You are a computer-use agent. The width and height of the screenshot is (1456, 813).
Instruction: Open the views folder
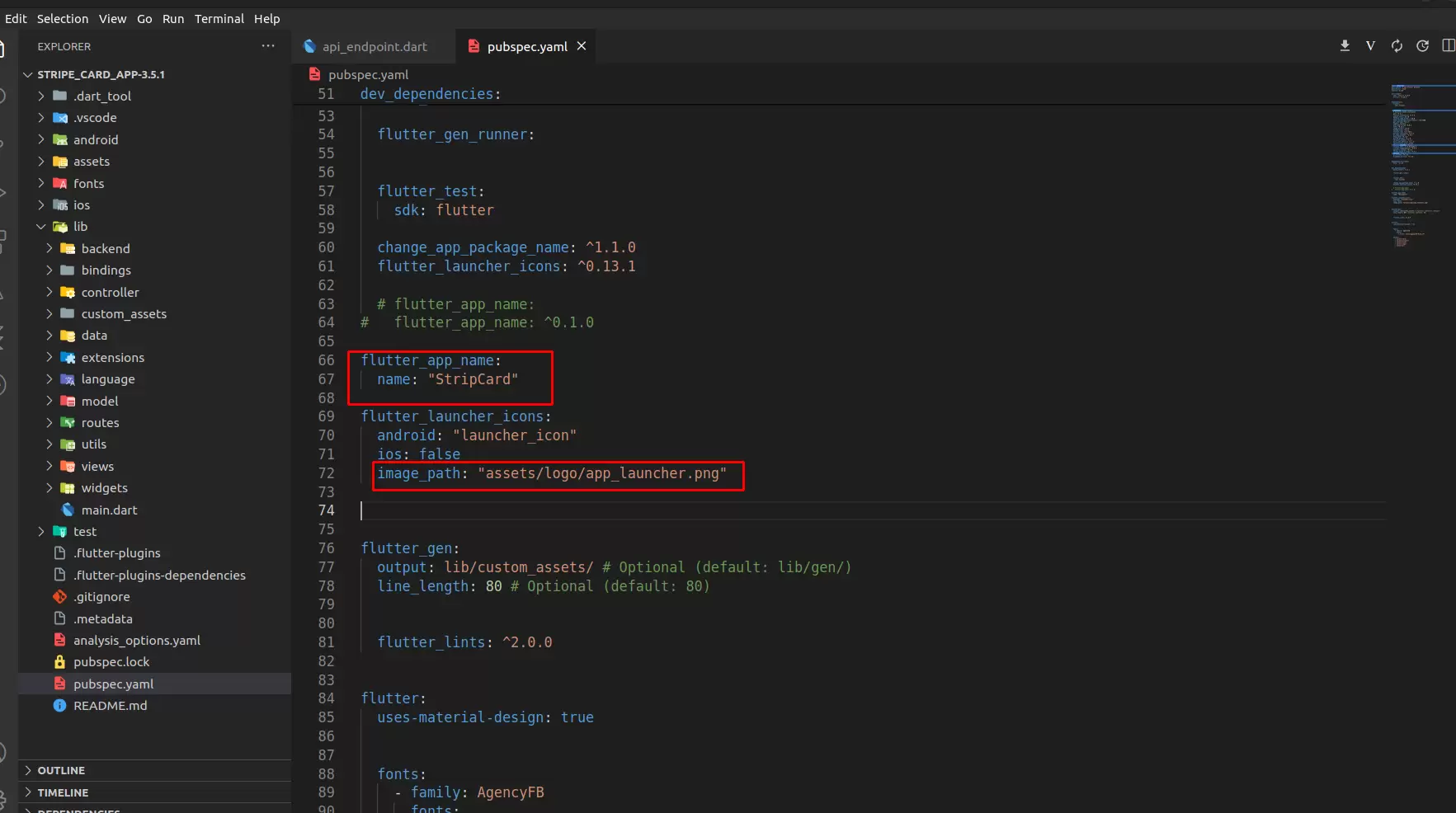97,466
